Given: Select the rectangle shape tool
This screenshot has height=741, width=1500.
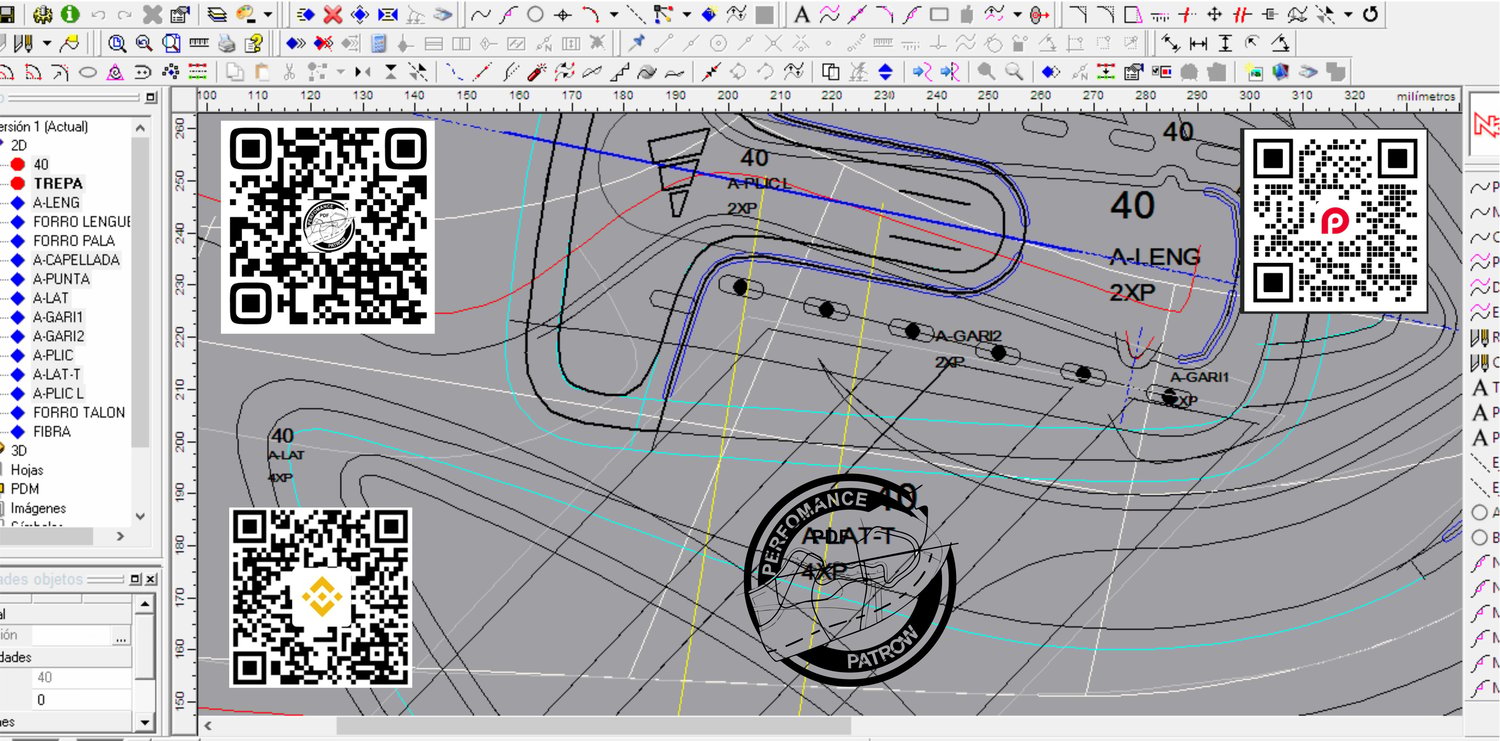Looking at the screenshot, I should pyautogui.click(x=939, y=15).
